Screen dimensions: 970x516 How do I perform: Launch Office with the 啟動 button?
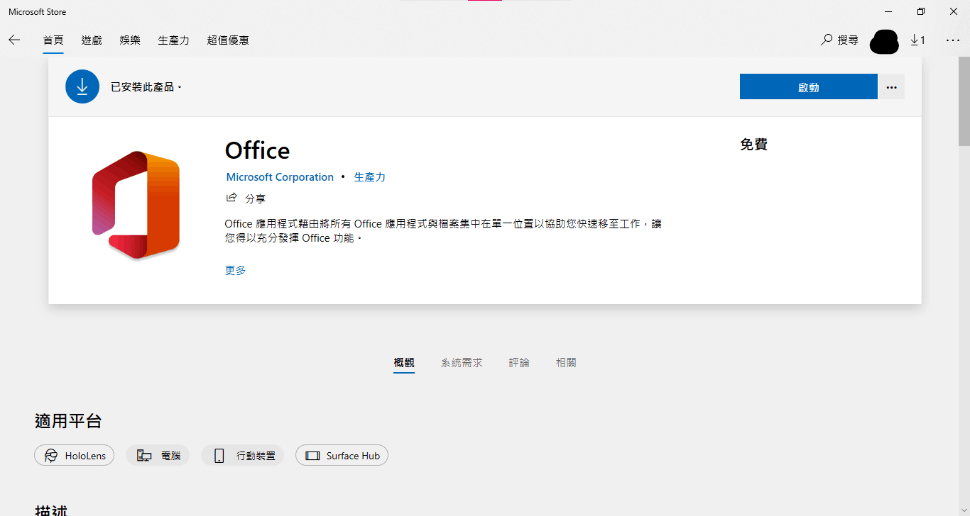809,87
